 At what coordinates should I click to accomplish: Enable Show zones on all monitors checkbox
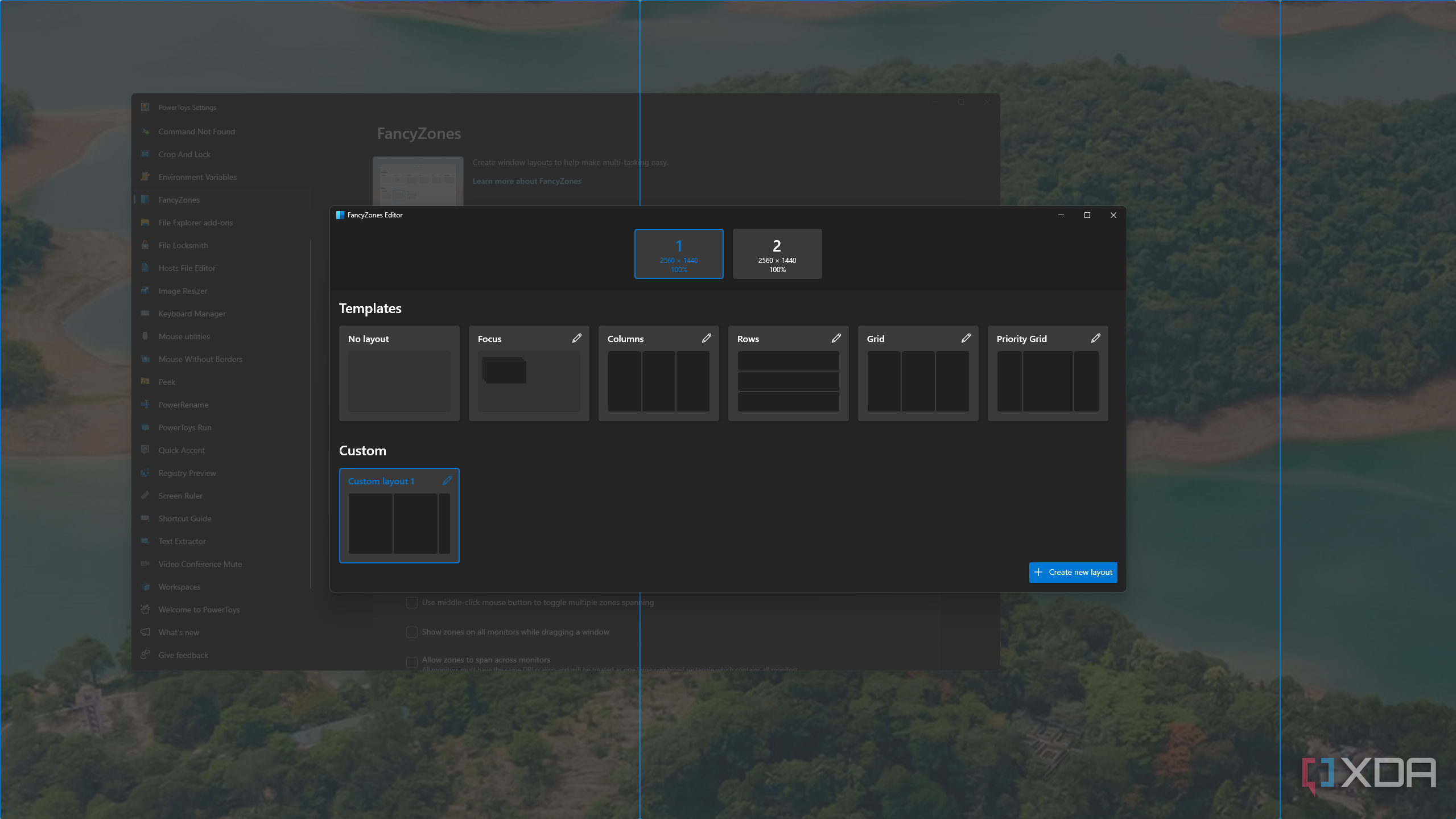pyautogui.click(x=411, y=632)
